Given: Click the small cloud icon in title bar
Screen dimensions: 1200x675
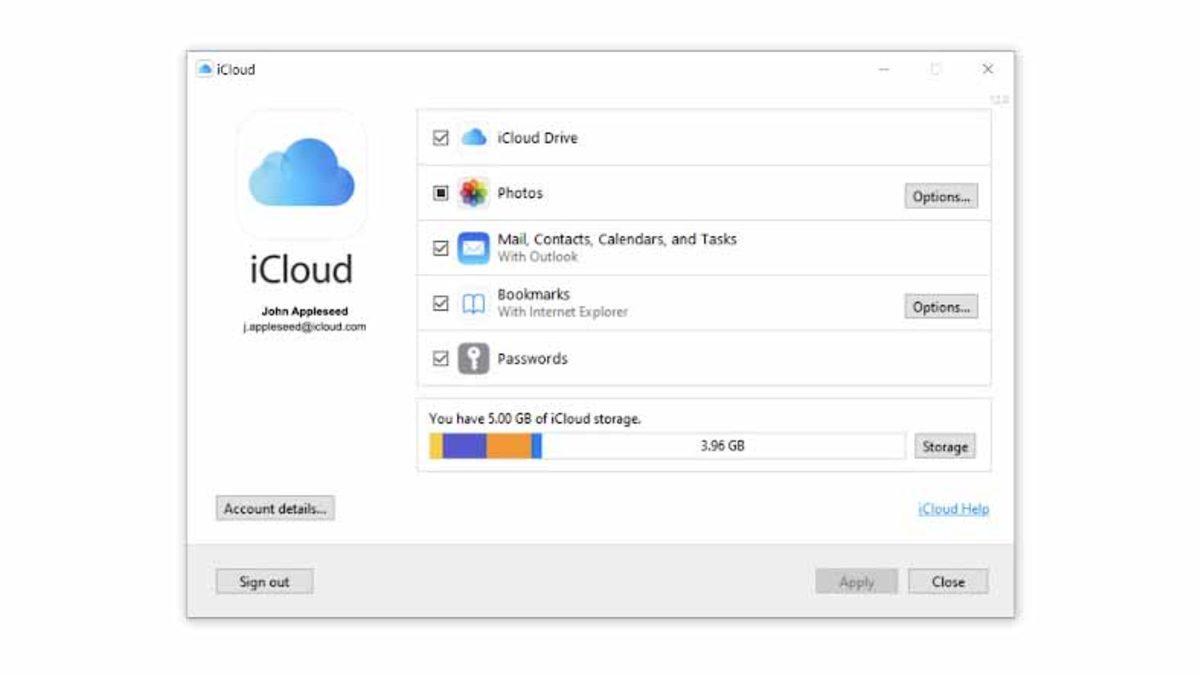Looking at the screenshot, I should pyautogui.click(x=207, y=69).
